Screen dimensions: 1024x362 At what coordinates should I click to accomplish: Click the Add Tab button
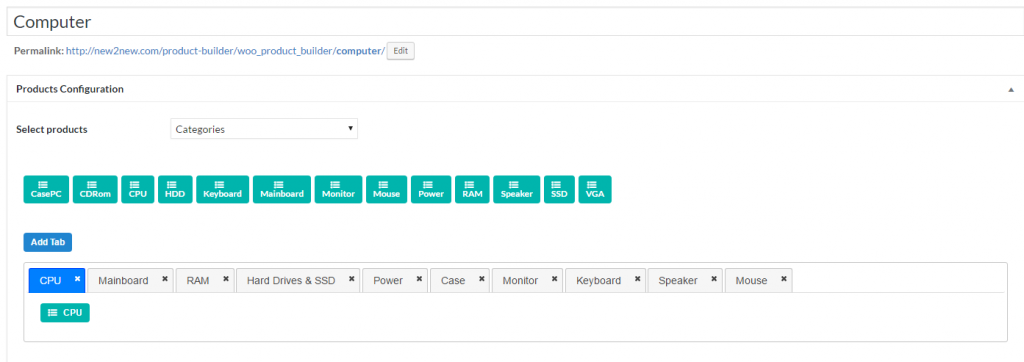(48, 242)
